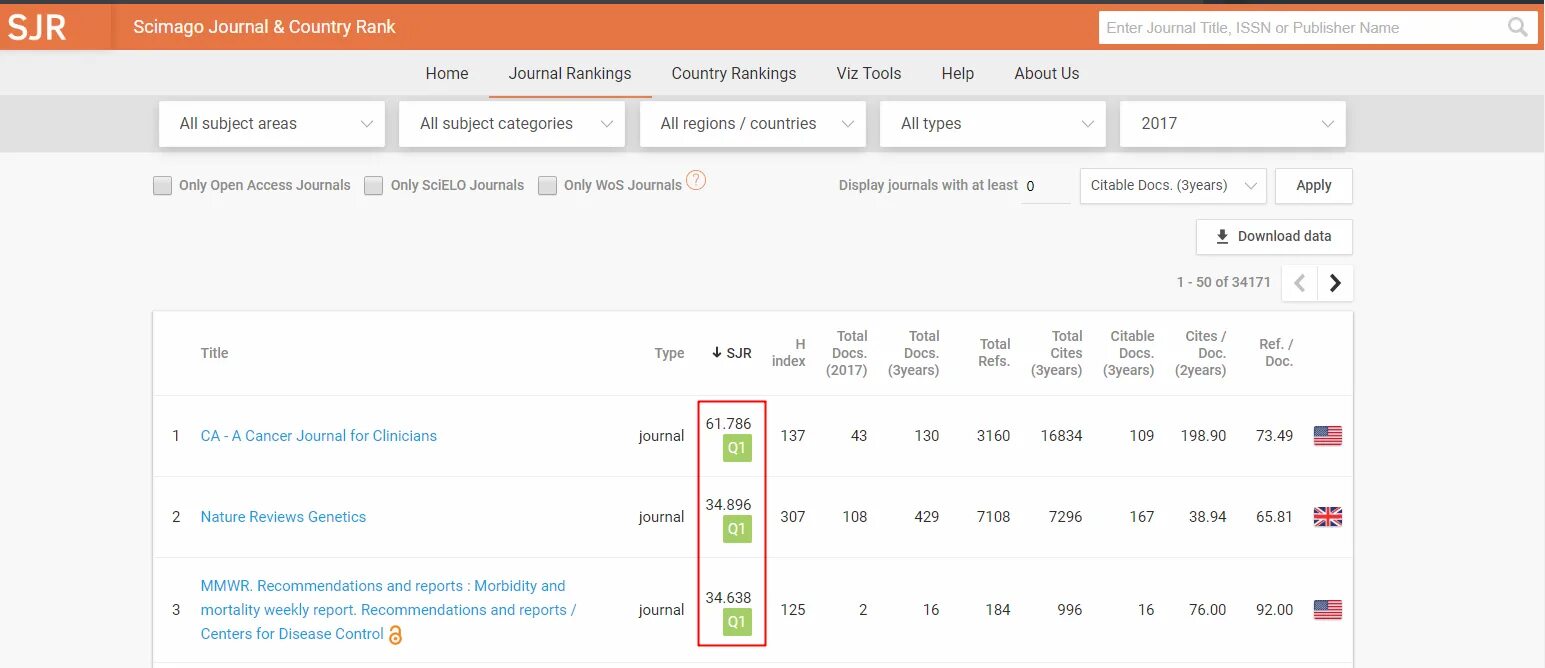
Task: Click the search magnifier icon
Action: (1518, 27)
